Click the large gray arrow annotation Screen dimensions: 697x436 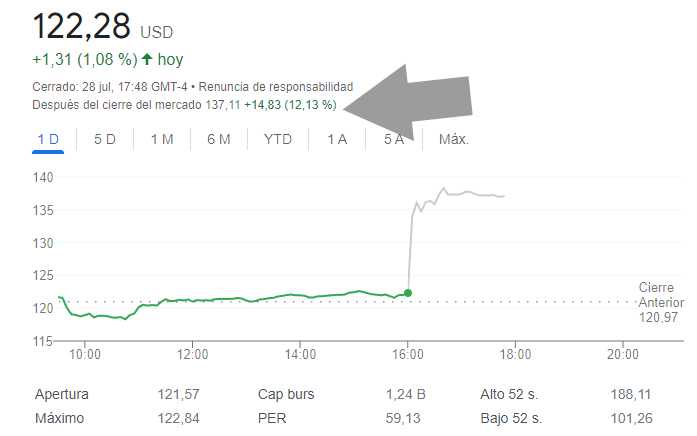[420, 96]
